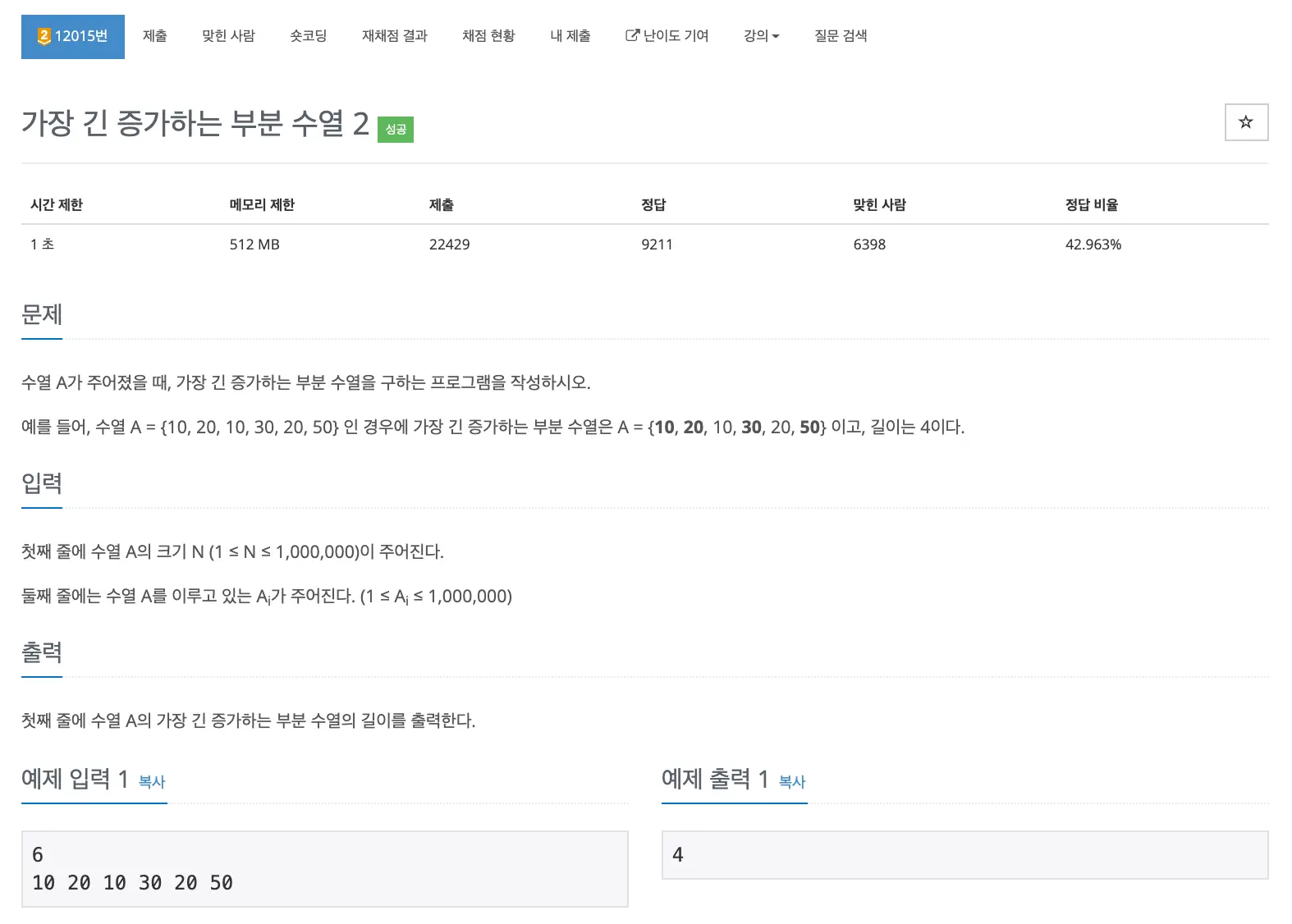Viewport: 1292px width, 924px height.
Task: Click the 출력 section heading
Action: [x=42, y=652]
